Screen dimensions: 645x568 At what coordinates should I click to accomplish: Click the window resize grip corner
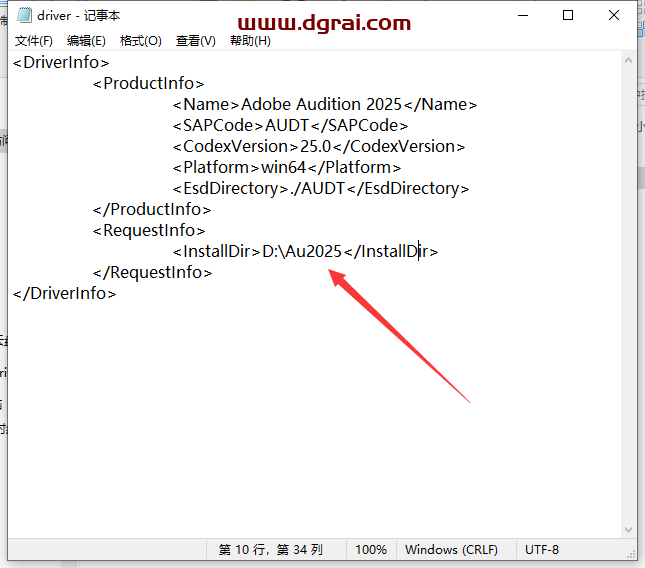click(x=631, y=554)
